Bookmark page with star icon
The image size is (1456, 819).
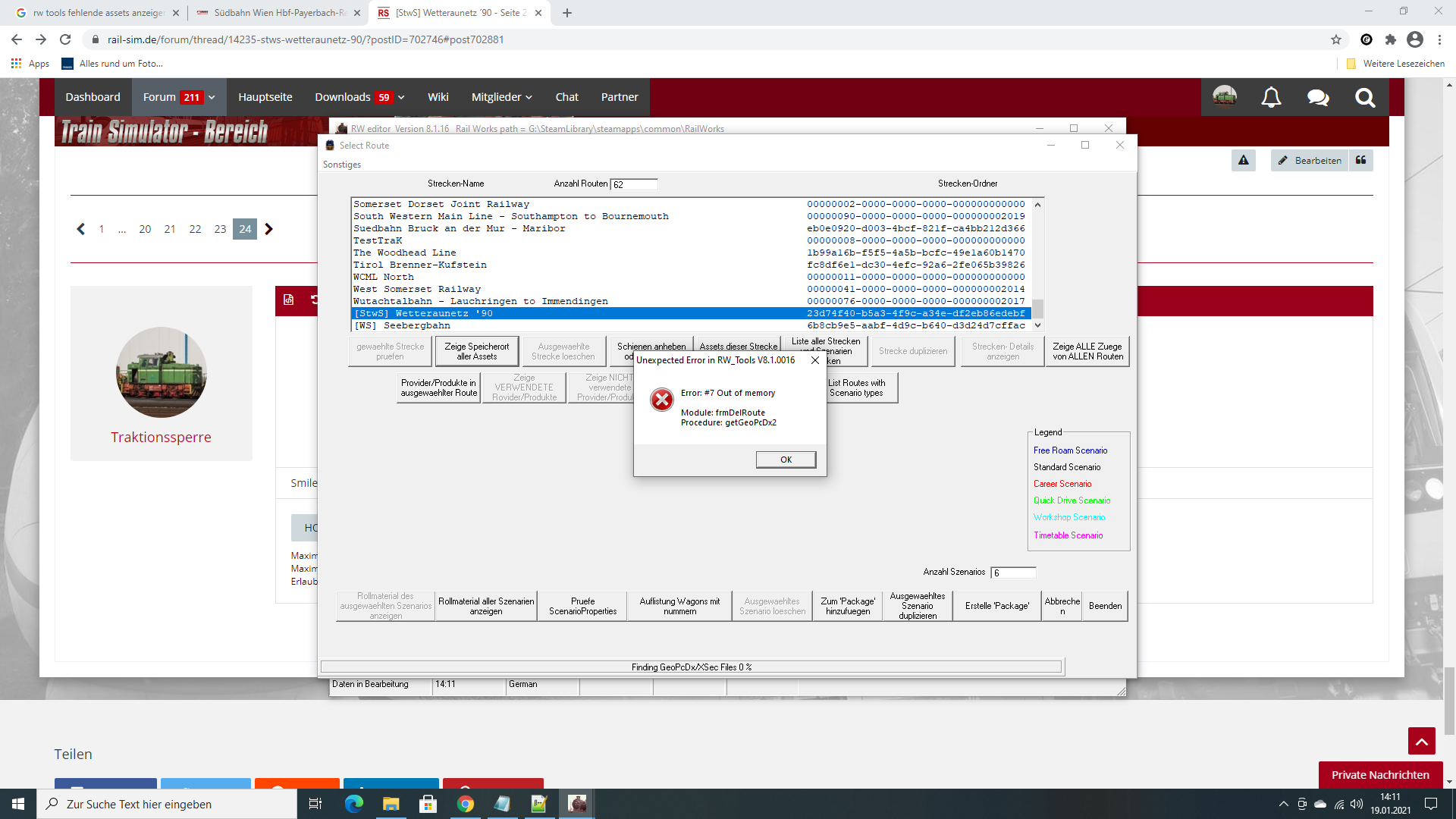tap(1336, 39)
